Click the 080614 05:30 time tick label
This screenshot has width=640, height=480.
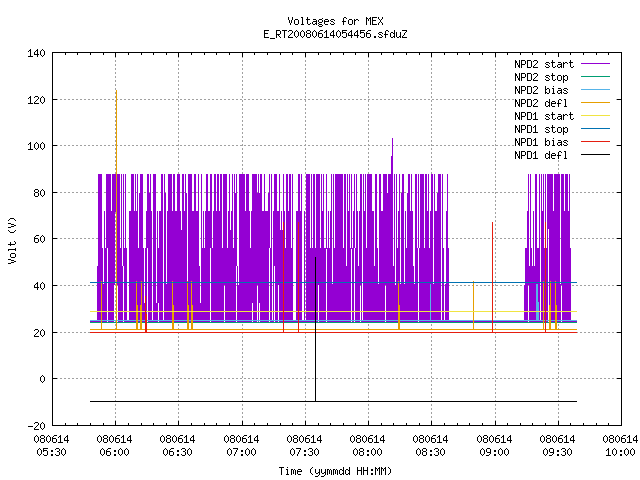(x=51, y=446)
